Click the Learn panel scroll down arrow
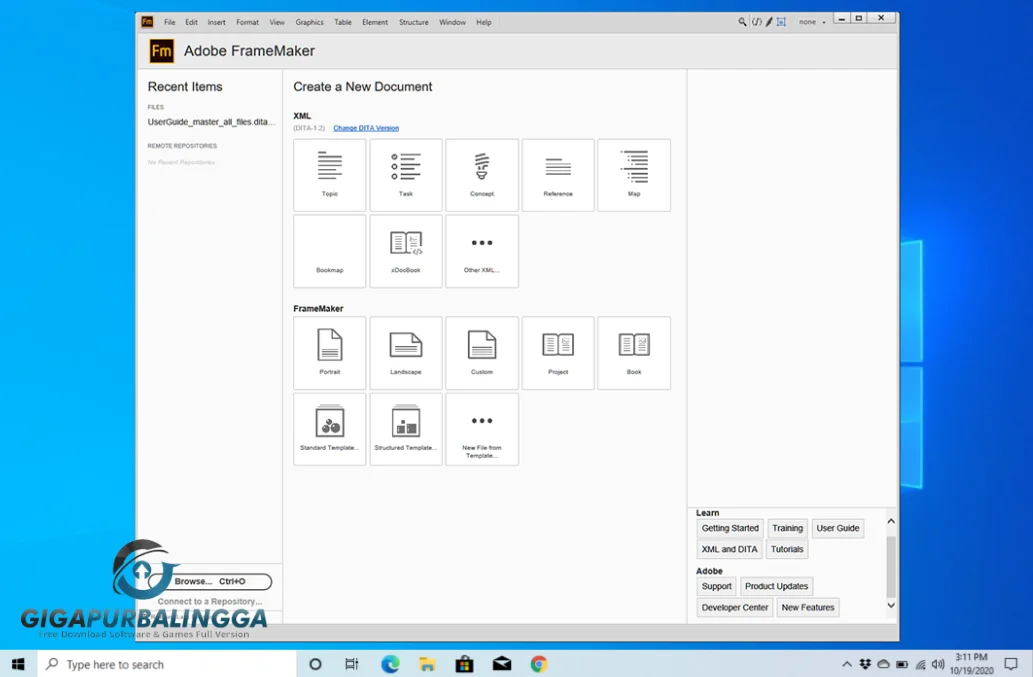The height and width of the screenshot is (677, 1033). click(x=891, y=605)
